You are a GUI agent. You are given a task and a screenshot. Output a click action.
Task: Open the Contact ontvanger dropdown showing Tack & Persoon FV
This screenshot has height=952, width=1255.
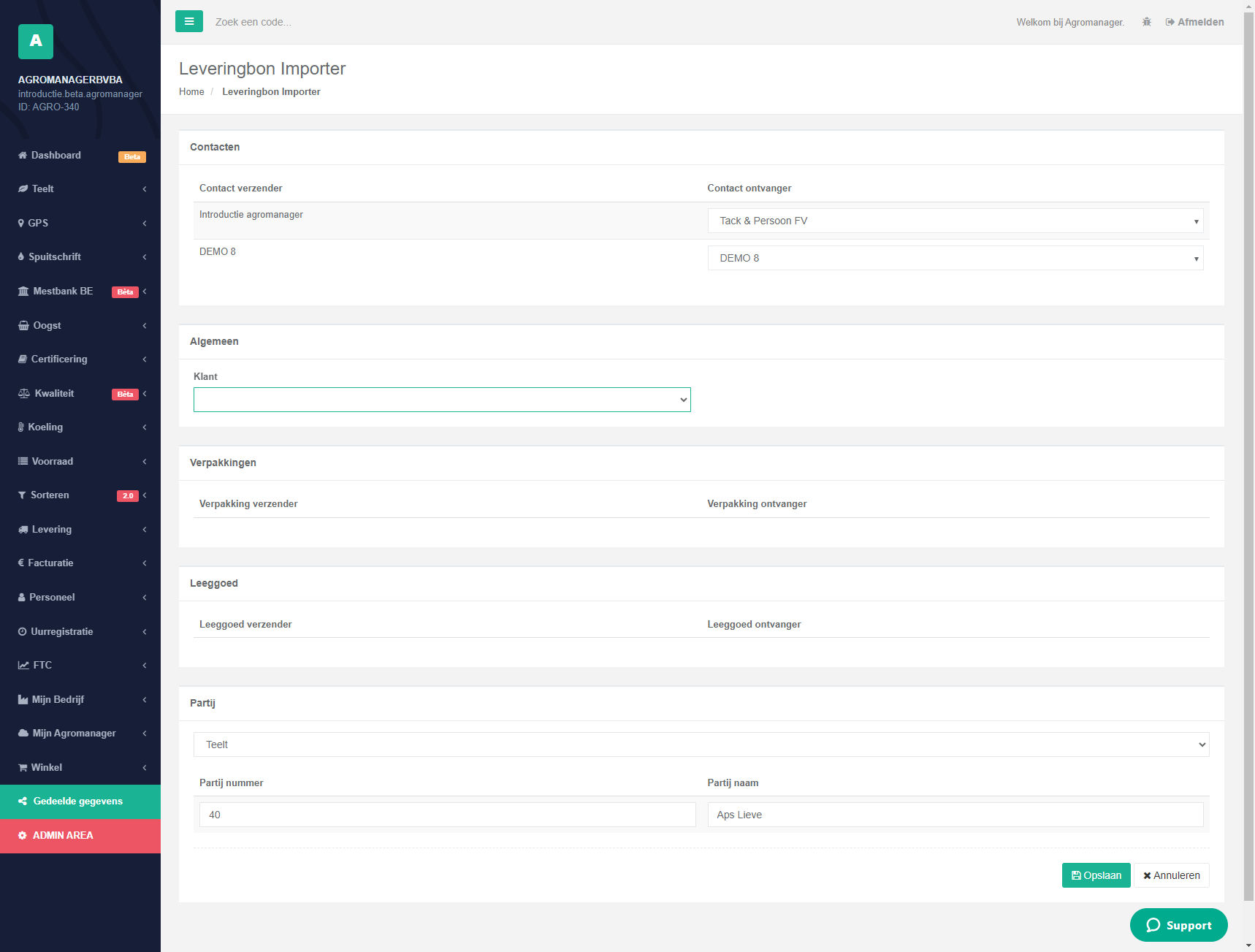tap(955, 220)
